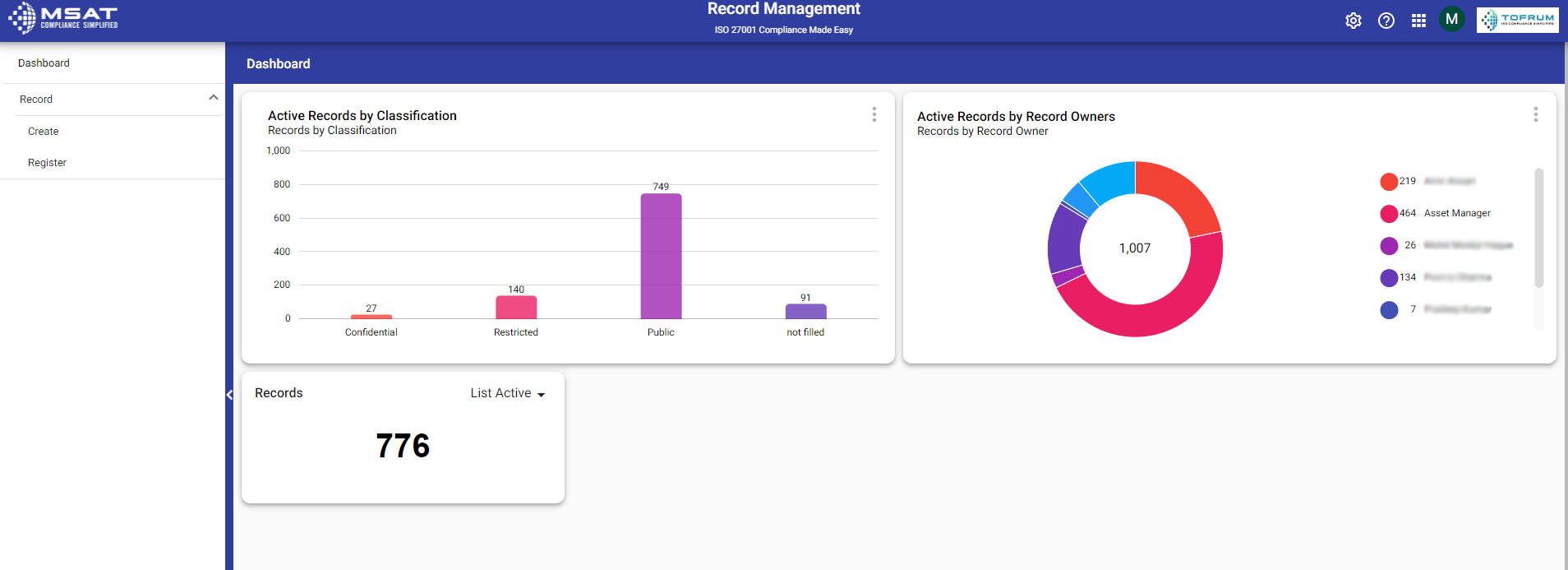Collapse the Record menu section
Image resolution: width=1568 pixels, height=570 pixels.
tap(213, 98)
